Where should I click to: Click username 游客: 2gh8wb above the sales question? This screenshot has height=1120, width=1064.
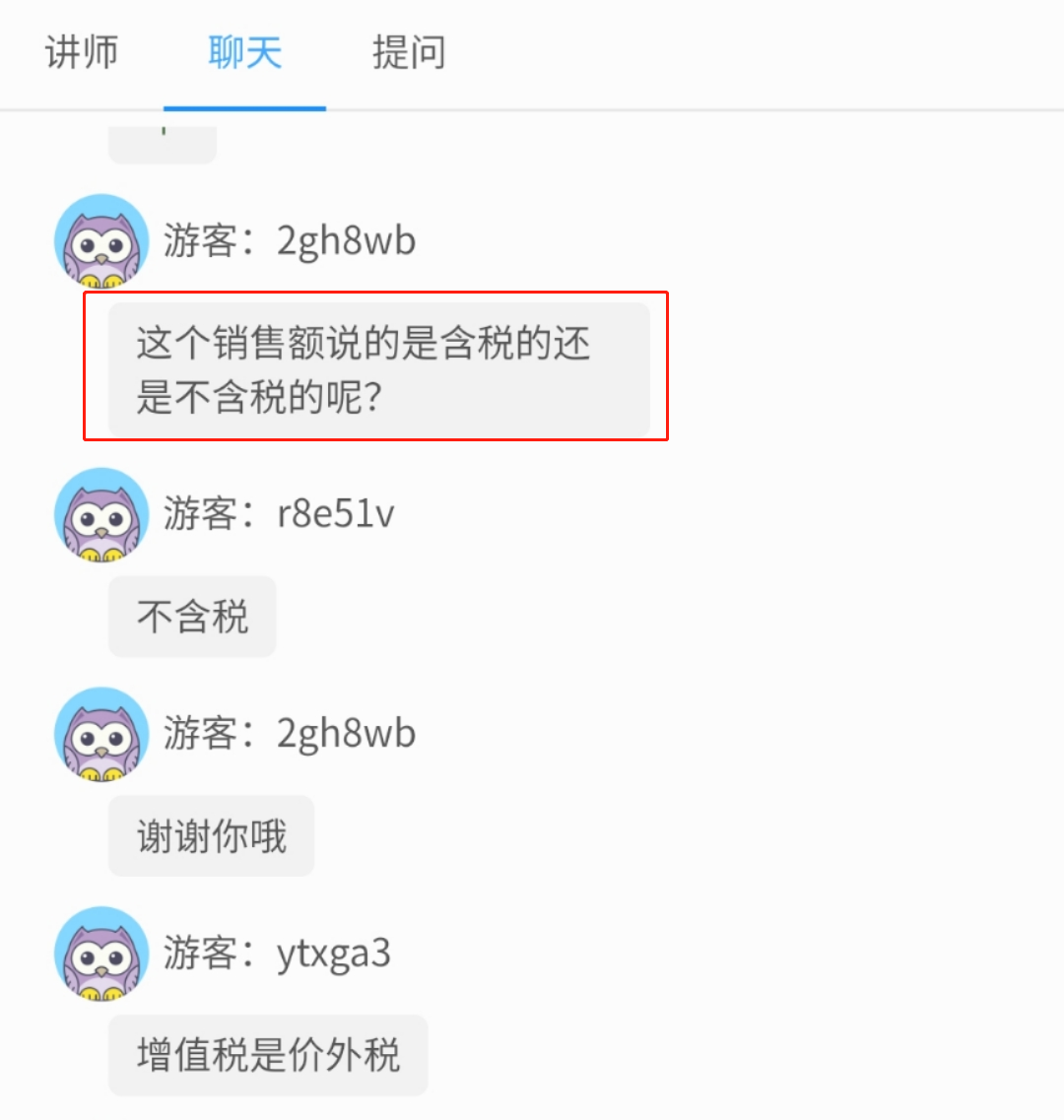(x=290, y=240)
